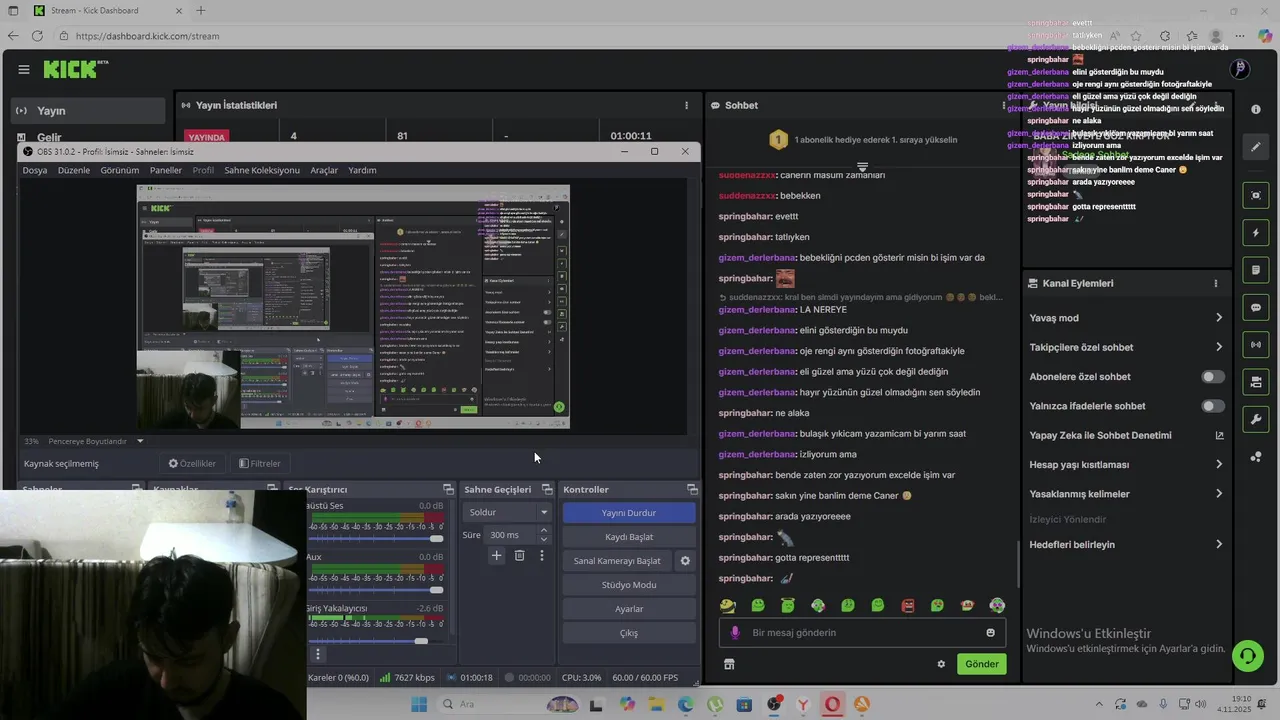Open Düzenle menu in OBS
The image size is (1280, 720).
click(x=74, y=170)
